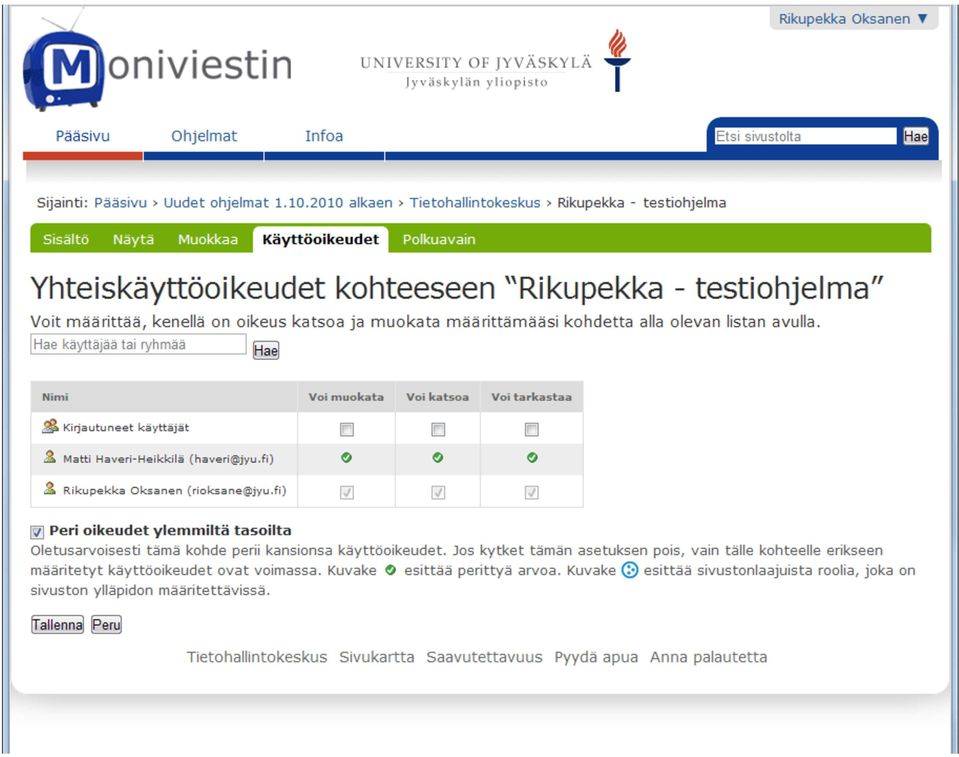Click the user icon beside Matti Haveri-Heikkilä
The width and height of the screenshot is (959, 757).
50,457
